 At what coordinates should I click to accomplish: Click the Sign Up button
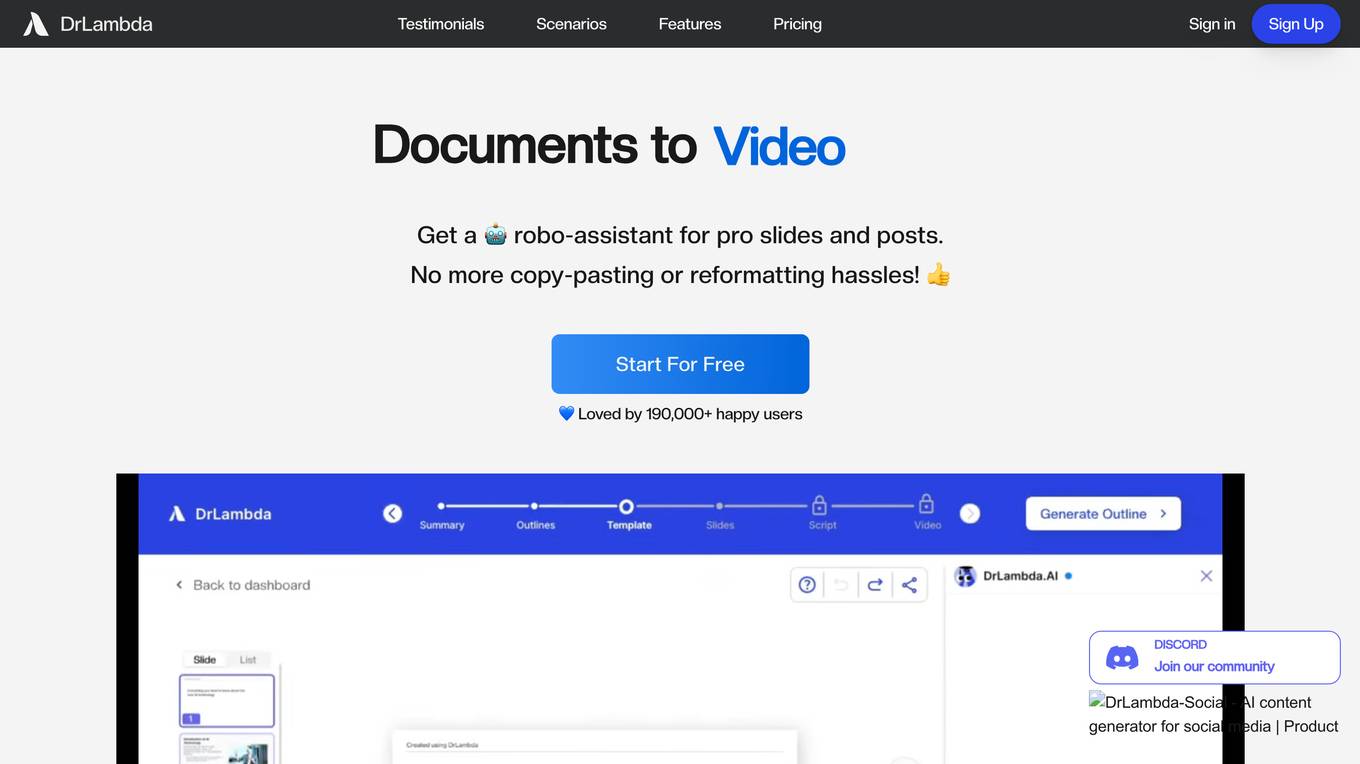pos(1296,24)
